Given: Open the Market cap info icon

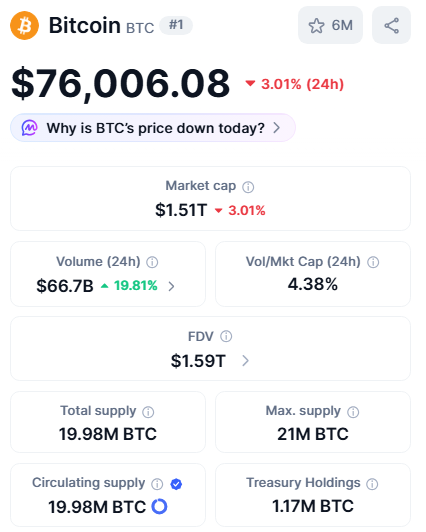Looking at the screenshot, I should [x=248, y=187].
